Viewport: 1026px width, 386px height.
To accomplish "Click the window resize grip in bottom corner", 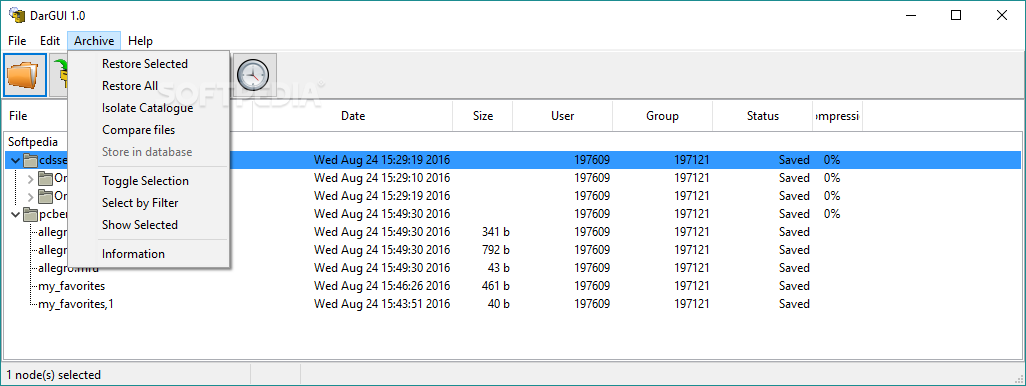I will [1019, 379].
